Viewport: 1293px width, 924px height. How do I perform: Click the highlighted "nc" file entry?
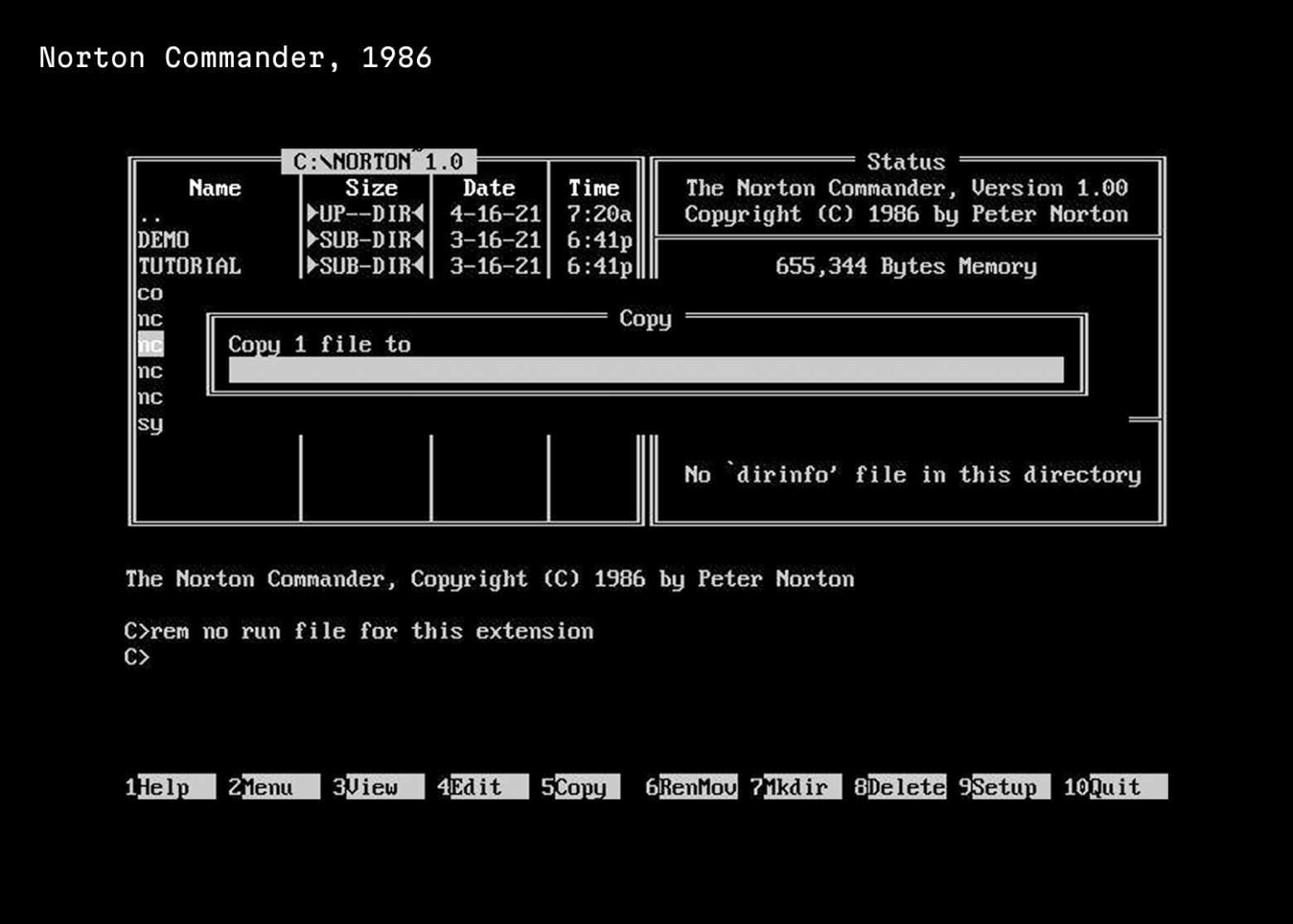pyautogui.click(x=150, y=345)
